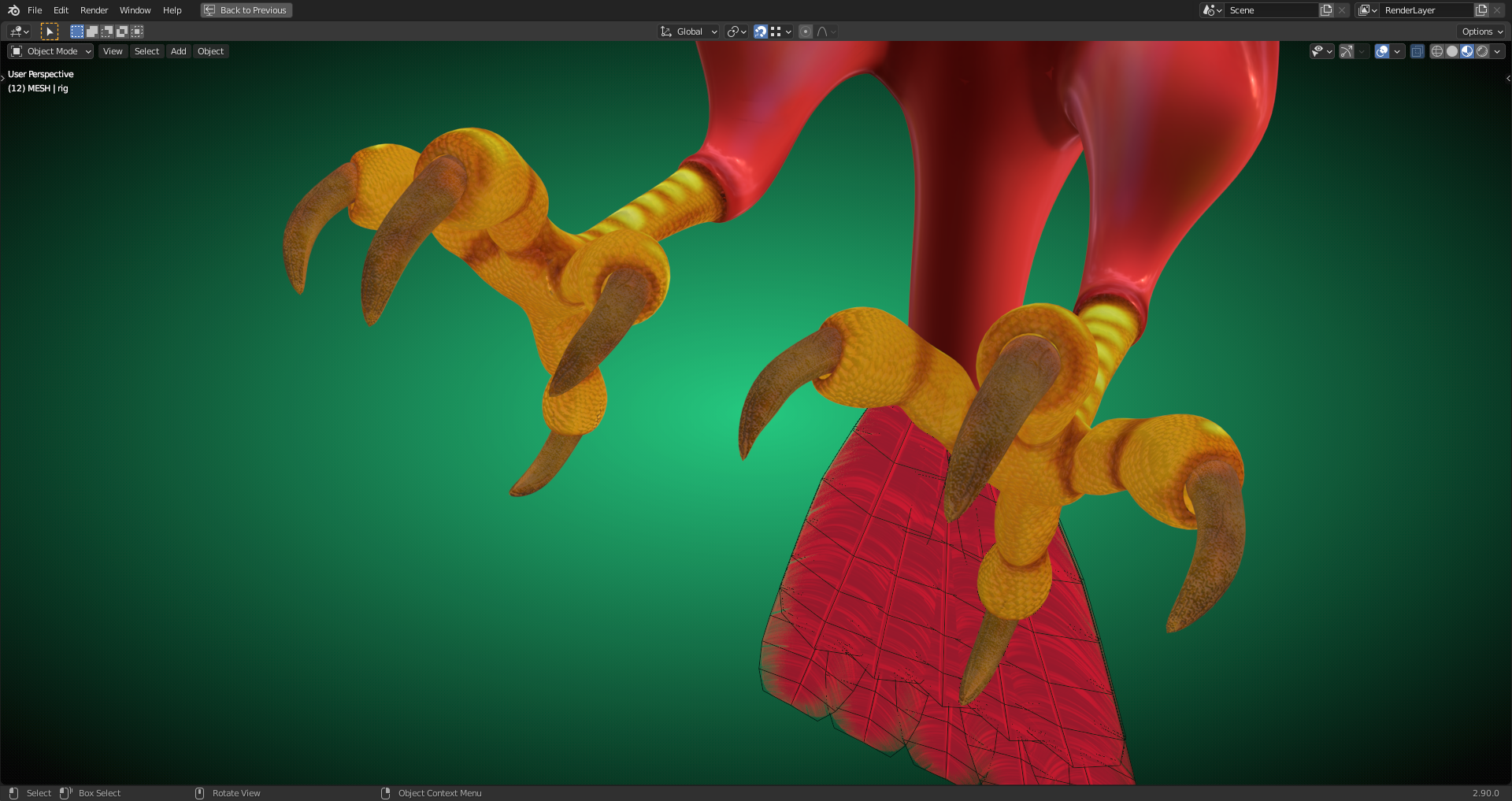This screenshot has height=801, width=1512.
Task: Choose the Extend Selection mode icon
Action: pyautogui.click(x=91, y=32)
